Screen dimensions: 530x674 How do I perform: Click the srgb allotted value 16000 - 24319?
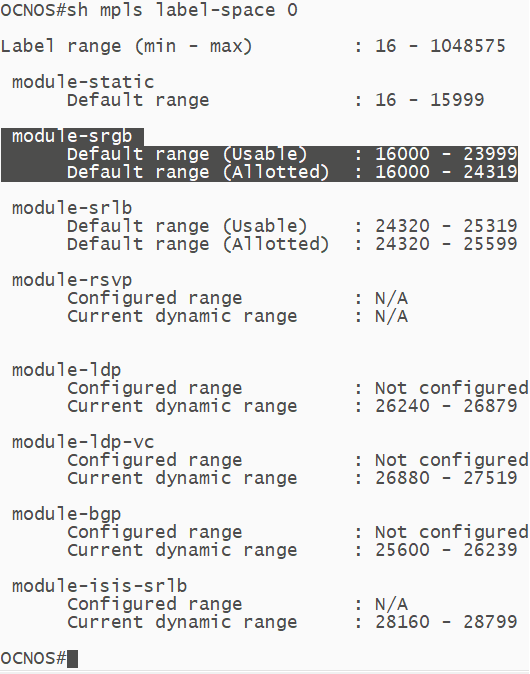tap(446, 172)
